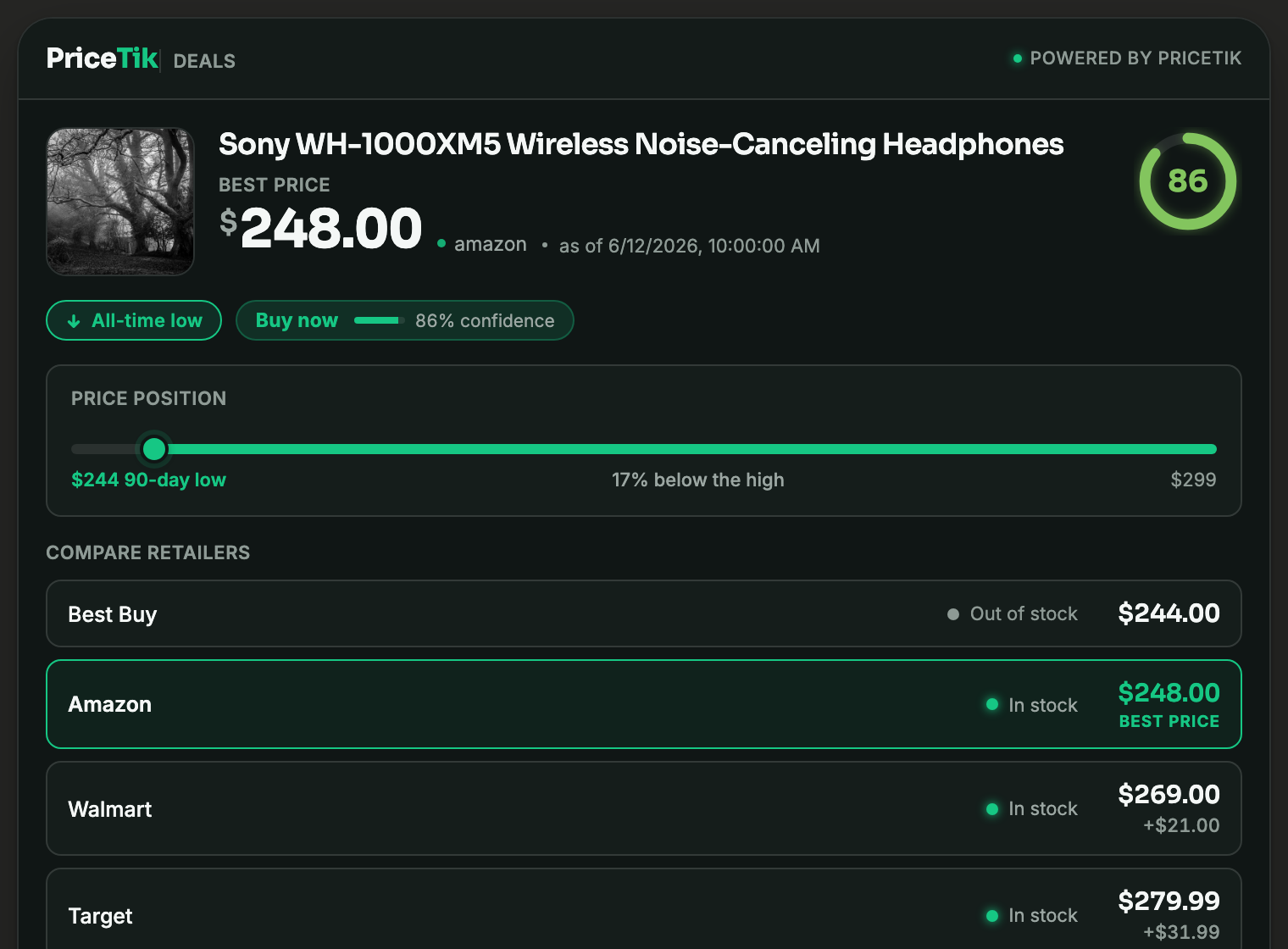Click the +$21.00 Walmart price difference

(x=1181, y=825)
